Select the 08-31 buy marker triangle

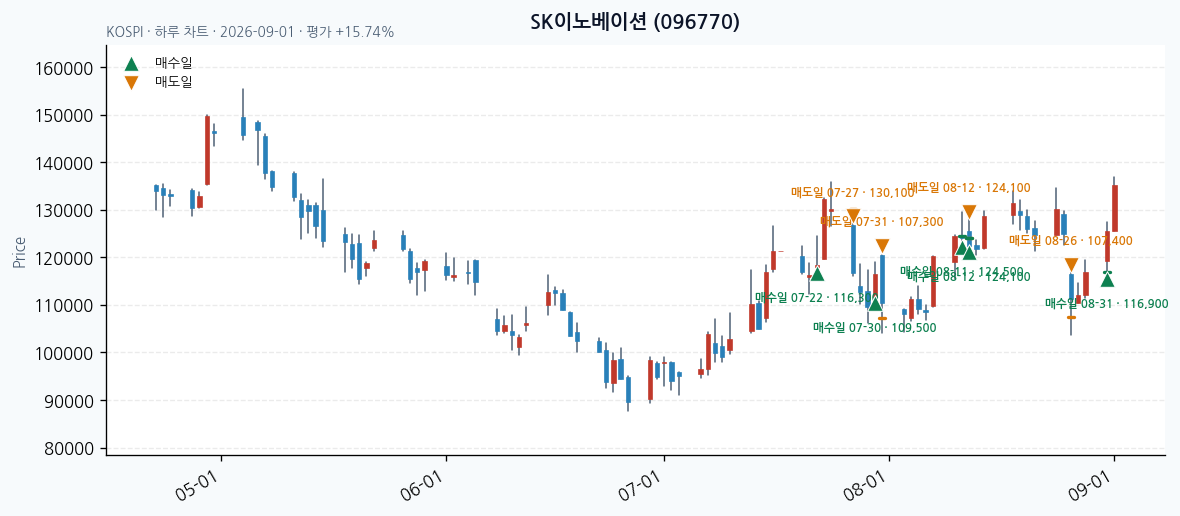(x=1107, y=280)
